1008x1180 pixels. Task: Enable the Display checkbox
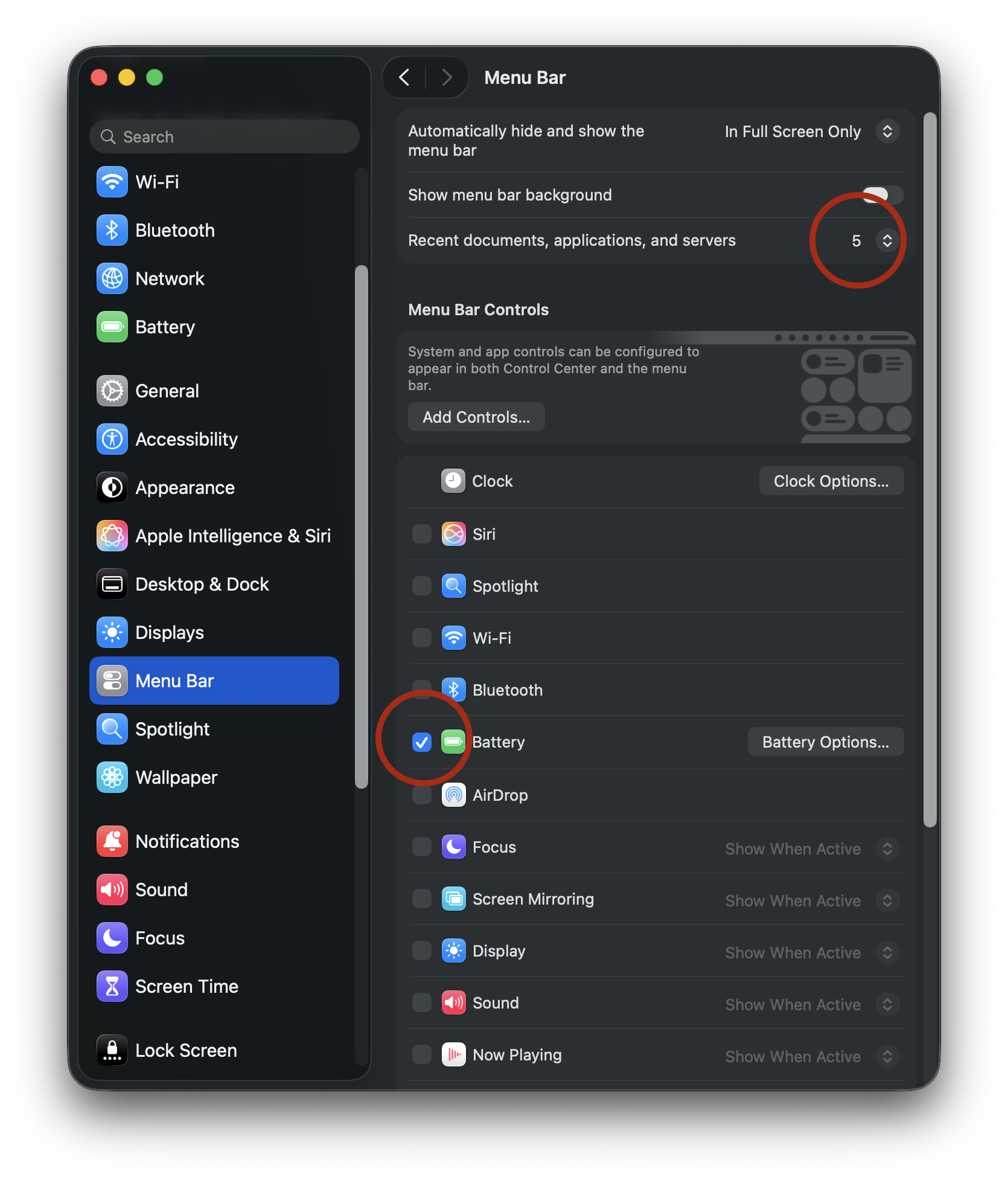pos(421,951)
